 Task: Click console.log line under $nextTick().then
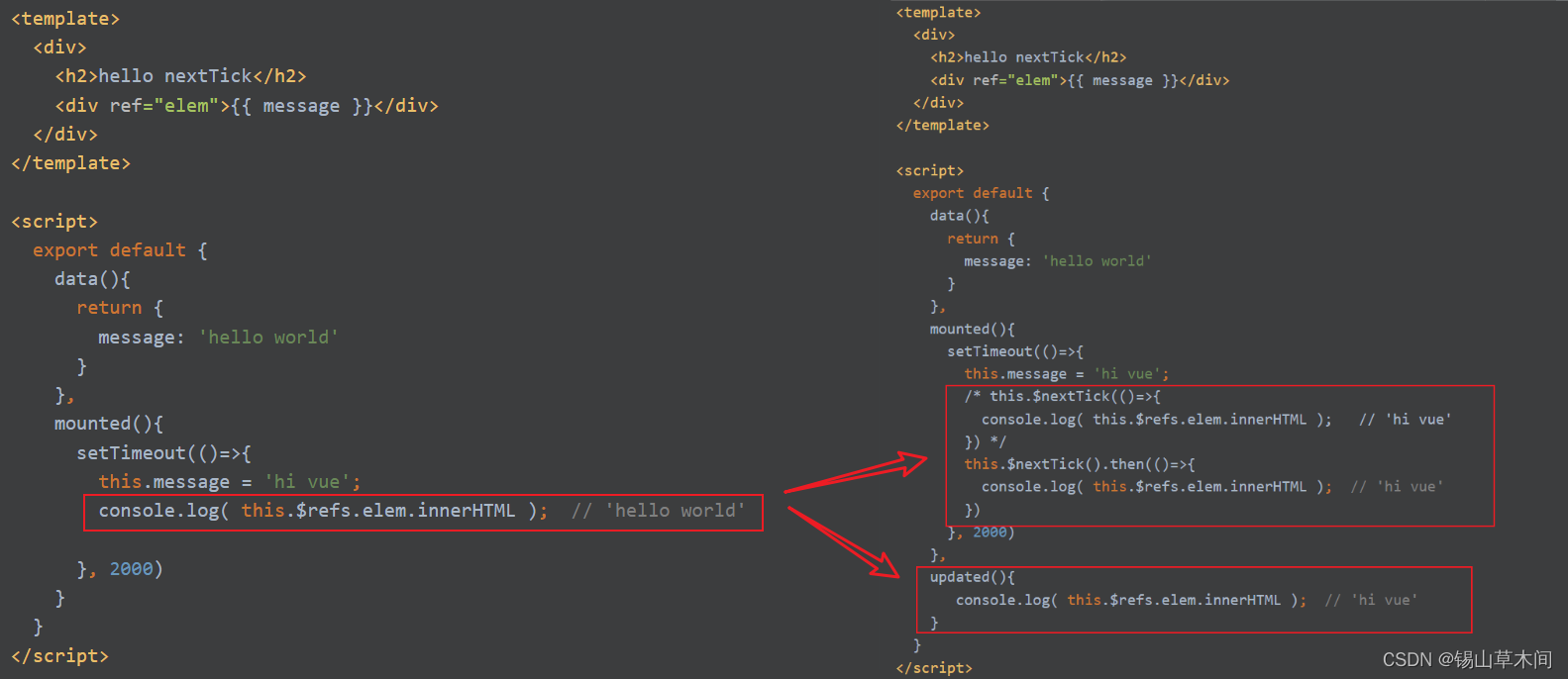[x=1212, y=487]
